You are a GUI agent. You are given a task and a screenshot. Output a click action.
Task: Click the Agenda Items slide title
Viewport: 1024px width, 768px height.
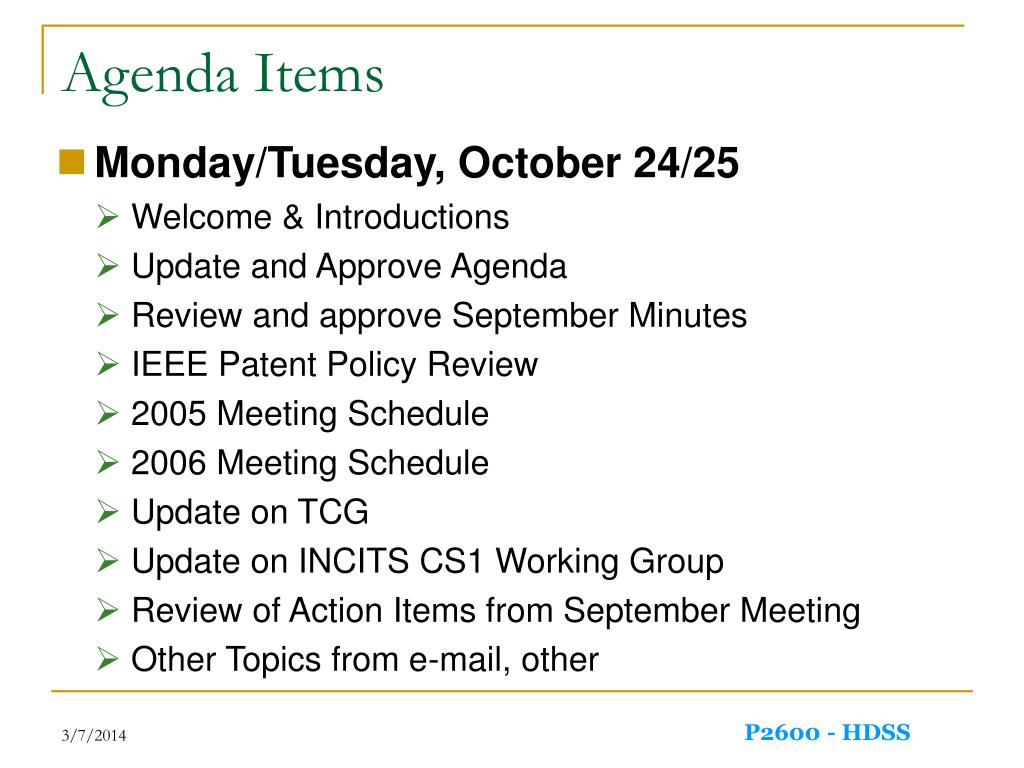point(223,76)
